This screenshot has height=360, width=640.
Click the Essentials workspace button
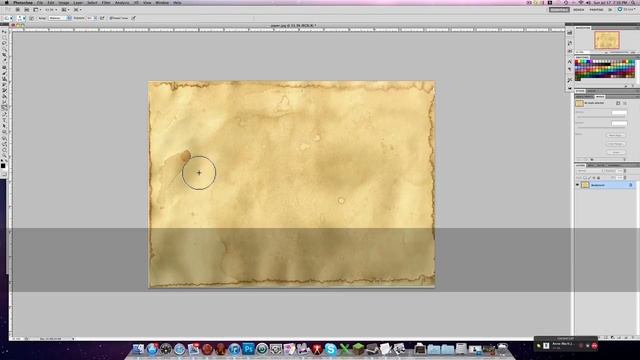[x=559, y=10]
